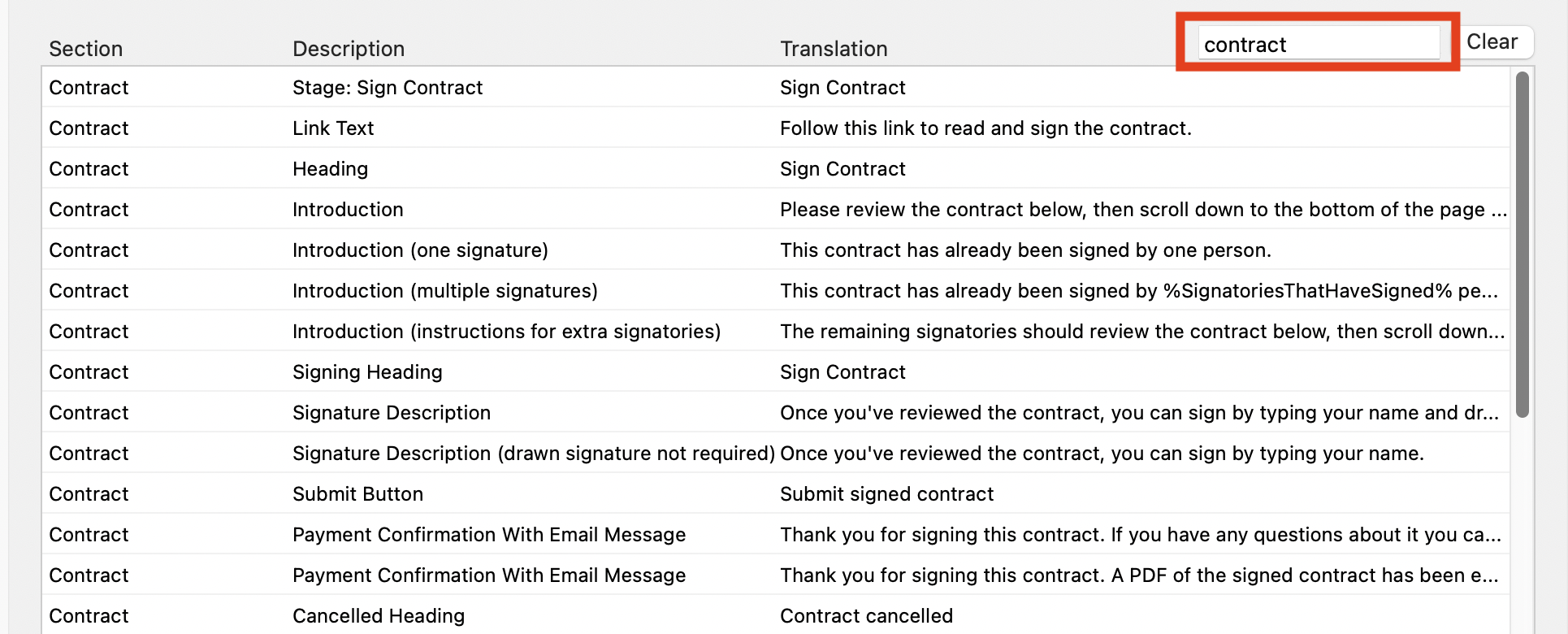The image size is (1568, 634).
Task: Sort by the Translation column header
Action: 833,49
